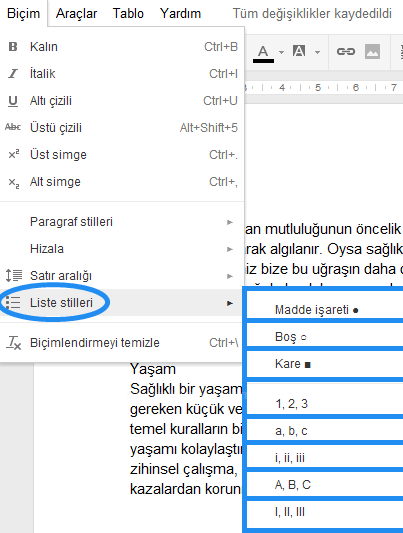Image resolution: width=403 pixels, height=533 pixels.
Task: Click the Alt+Shift+5 shortcut text
Action: point(209,128)
